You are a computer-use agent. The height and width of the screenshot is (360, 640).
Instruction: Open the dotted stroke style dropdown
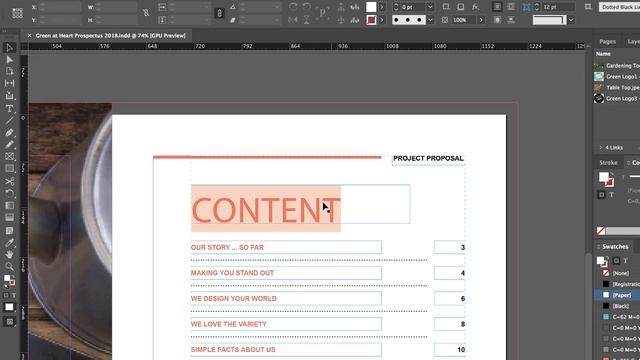430,20
